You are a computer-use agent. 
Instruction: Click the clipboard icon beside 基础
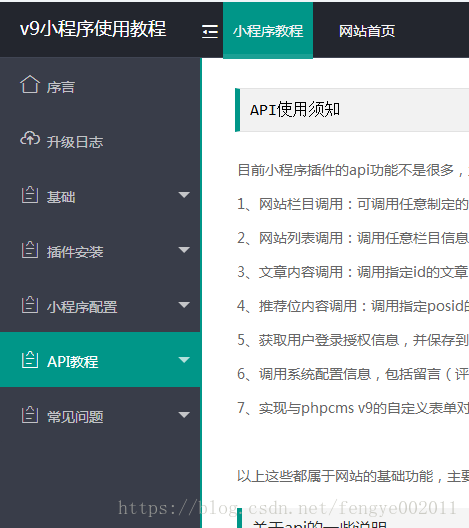(x=30, y=195)
